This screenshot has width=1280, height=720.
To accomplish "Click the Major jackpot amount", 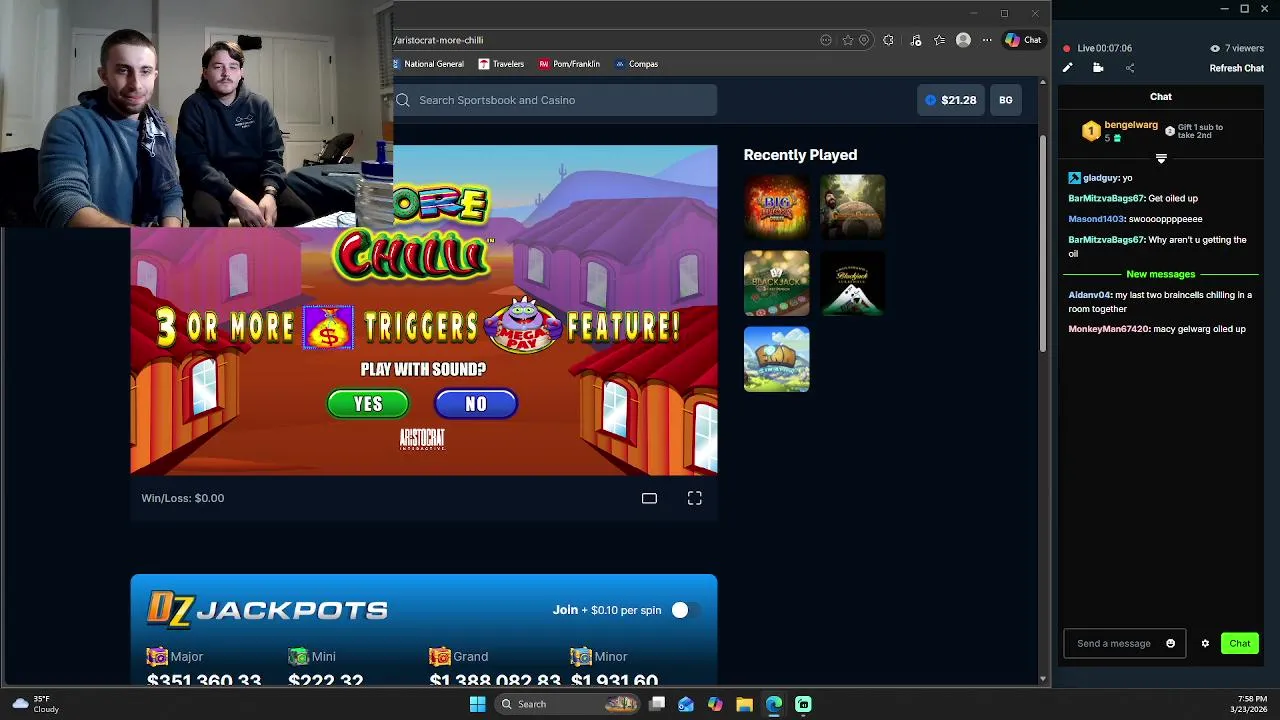I will (x=204, y=679).
